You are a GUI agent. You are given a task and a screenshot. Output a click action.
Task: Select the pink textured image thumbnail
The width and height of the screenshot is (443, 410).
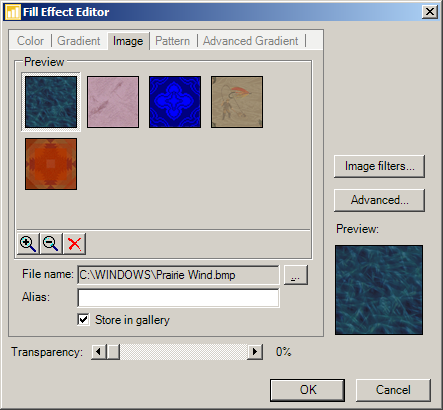pyautogui.click(x=113, y=102)
